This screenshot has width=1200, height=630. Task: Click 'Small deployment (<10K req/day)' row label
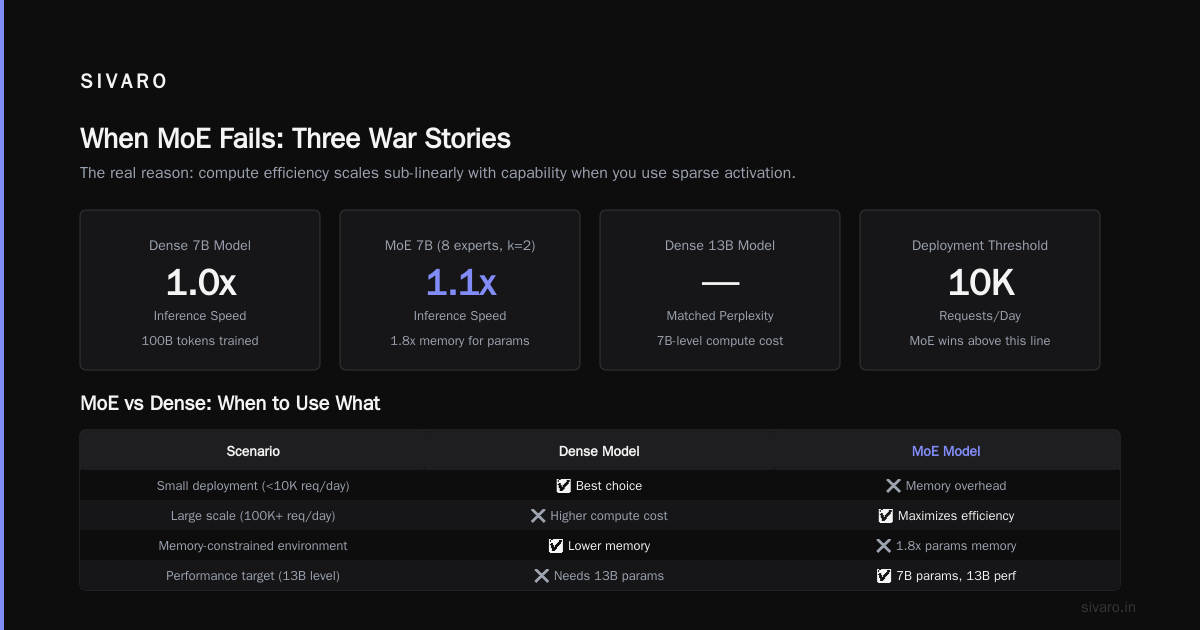pos(253,486)
